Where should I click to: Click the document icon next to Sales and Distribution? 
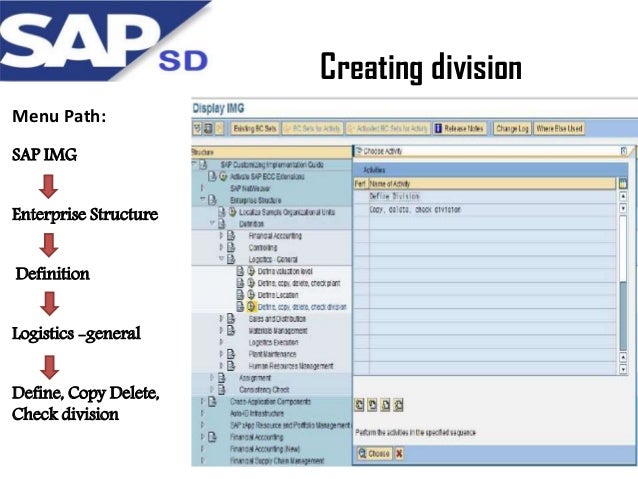click(231, 318)
